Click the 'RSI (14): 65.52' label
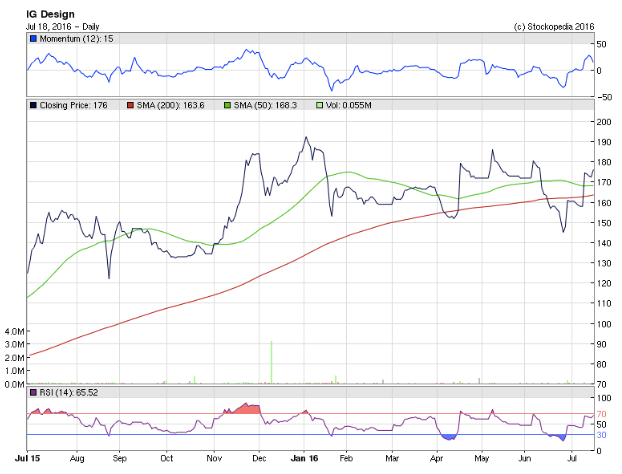This screenshot has height=474, width=622. [x=69, y=393]
